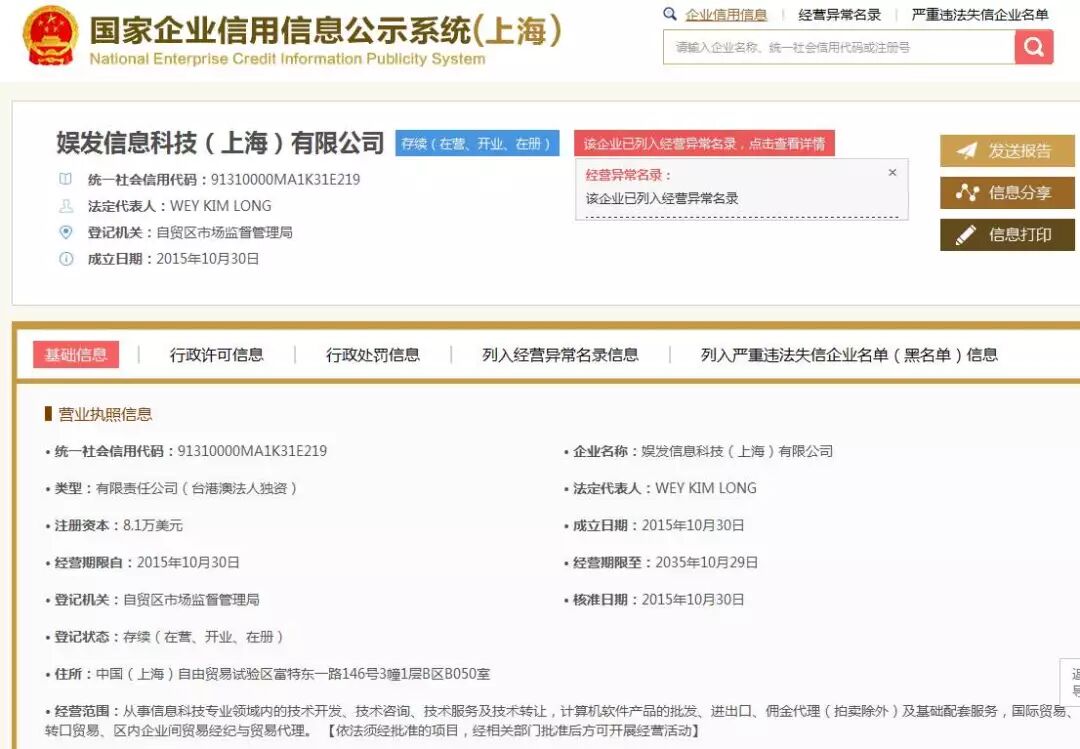Click the company title 娱发信息科技（上海）有限公司
This screenshot has height=749, width=1080.
(220, 143)
